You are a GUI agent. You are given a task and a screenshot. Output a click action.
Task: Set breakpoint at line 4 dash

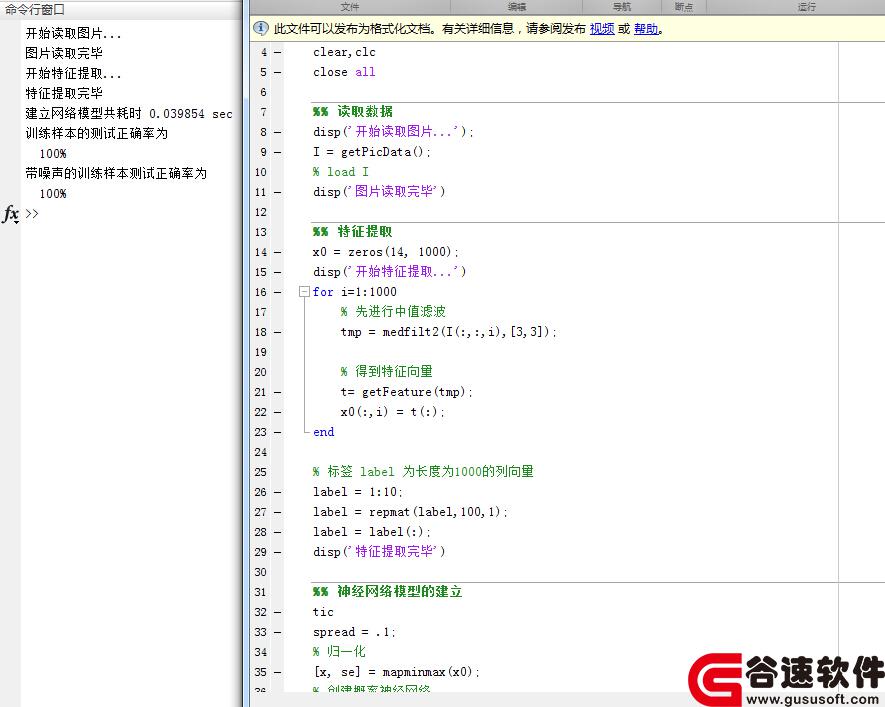tap(277, 52)
